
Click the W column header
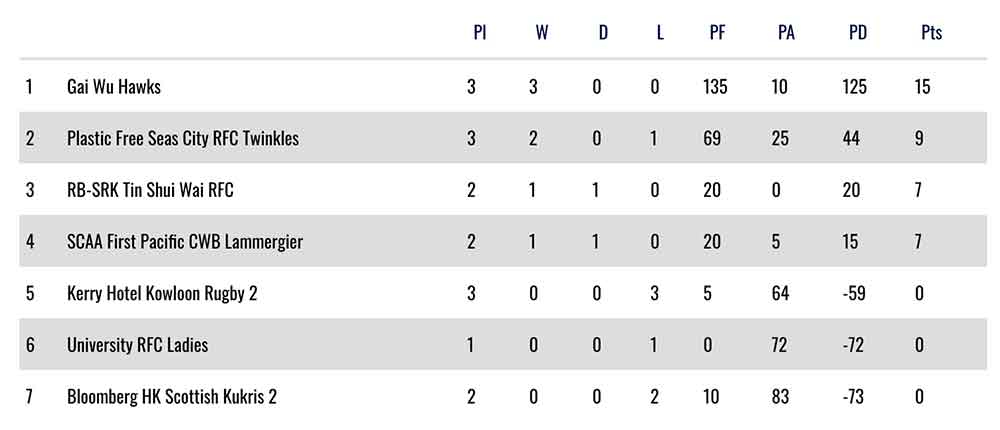542,32
